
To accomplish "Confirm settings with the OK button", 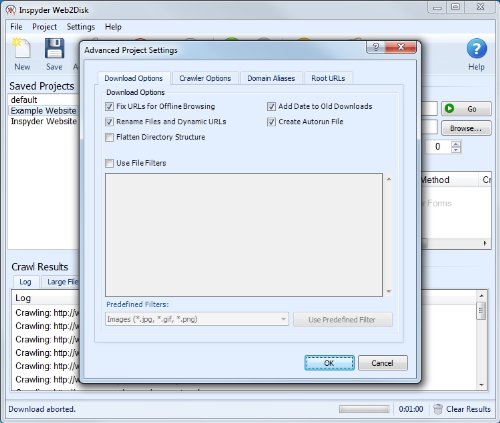I will pos(329,363).
